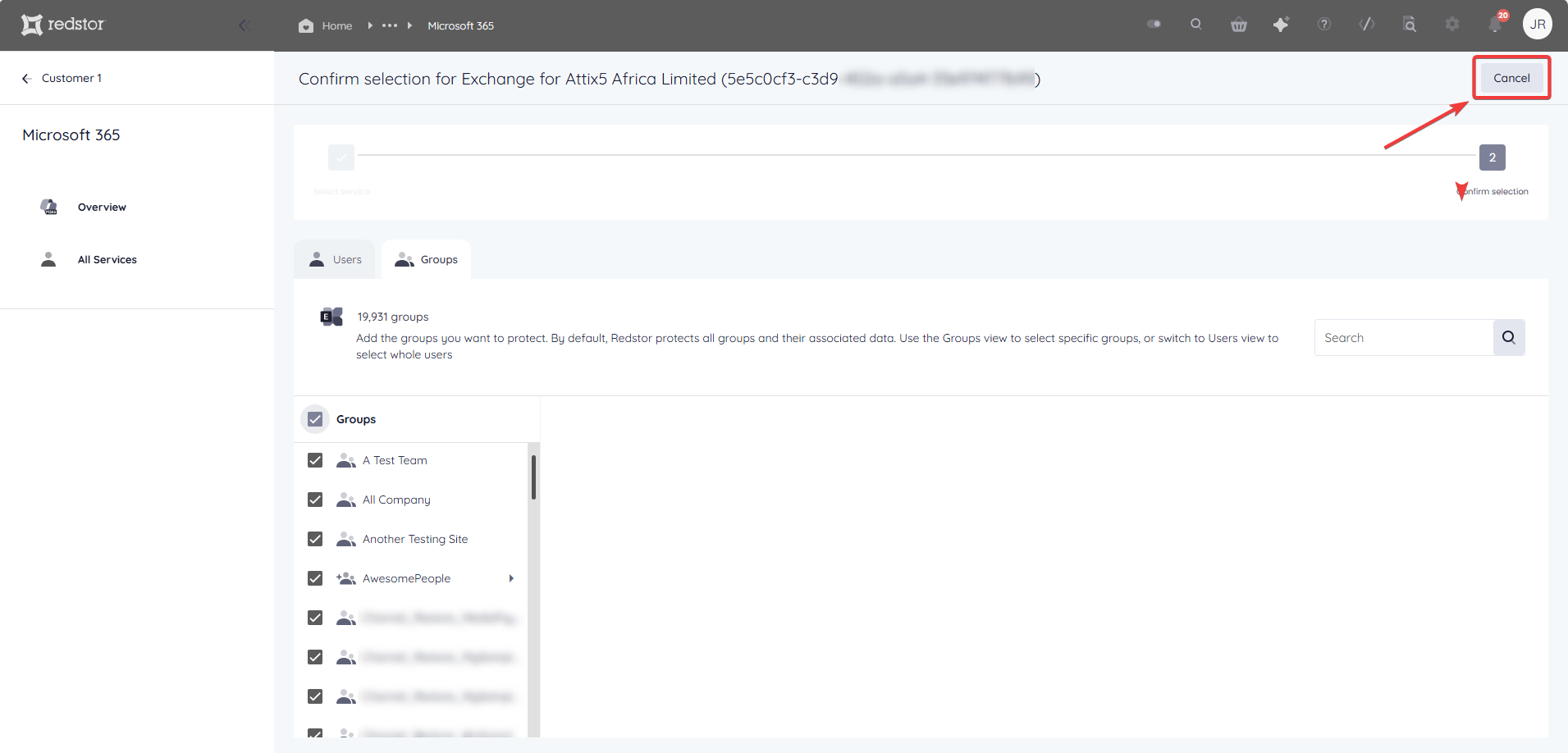This screenshot has height=753, width=1568.
Task: Open the top bar search icon
Action: 1196,24
